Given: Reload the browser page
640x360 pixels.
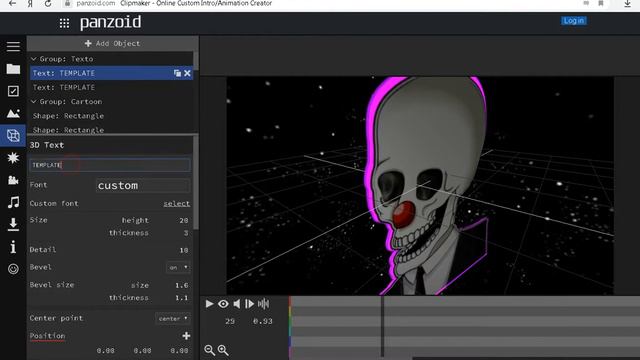Looking at the screenshot, I should point(48,4).
